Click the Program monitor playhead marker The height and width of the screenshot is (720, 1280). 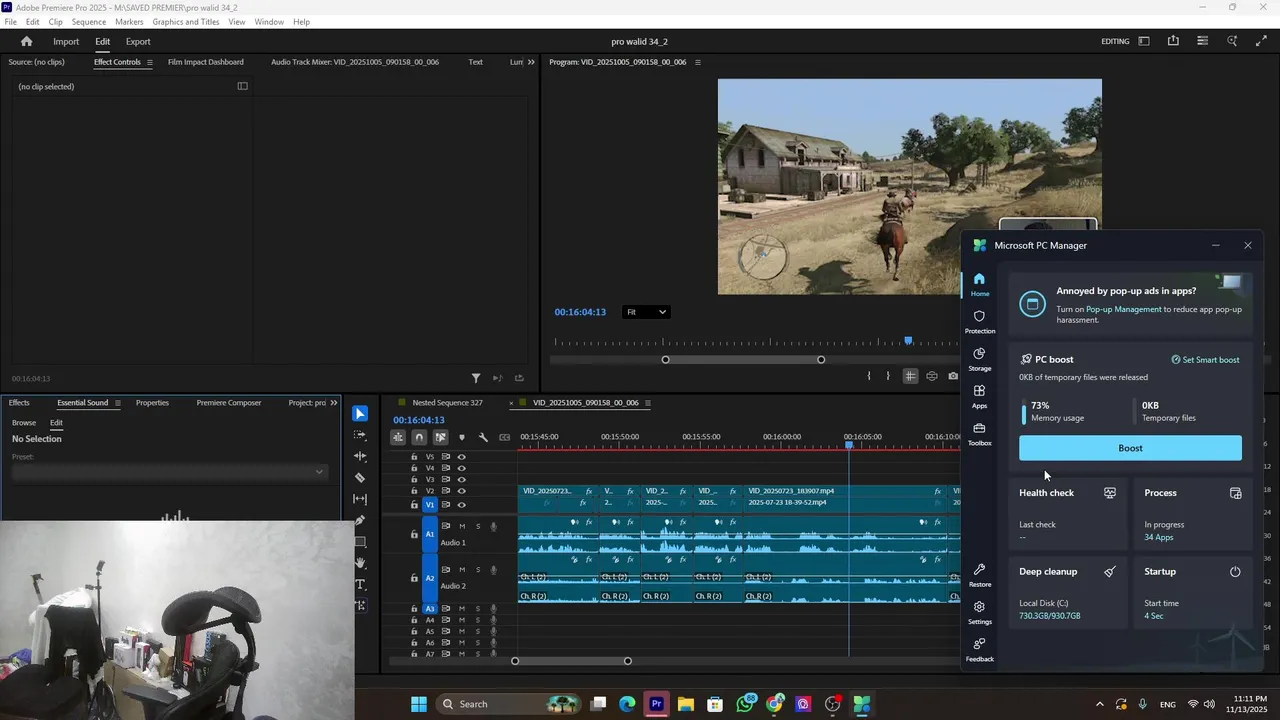(x=908, y=342)
